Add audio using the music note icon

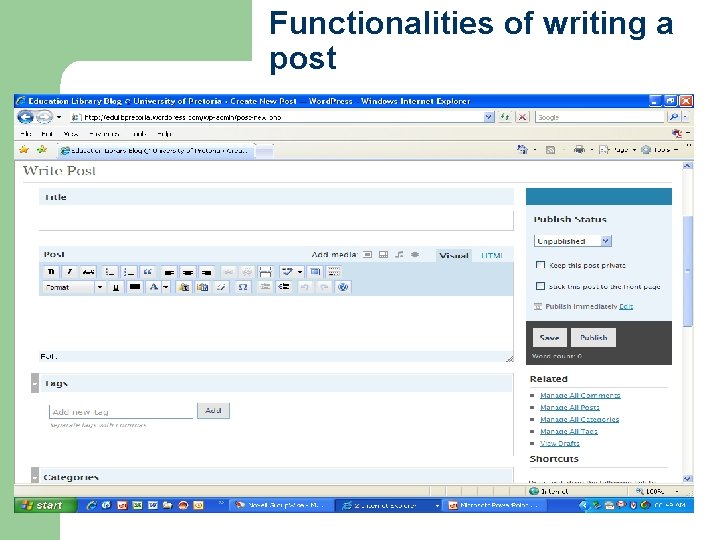click(x=399, y=254)
